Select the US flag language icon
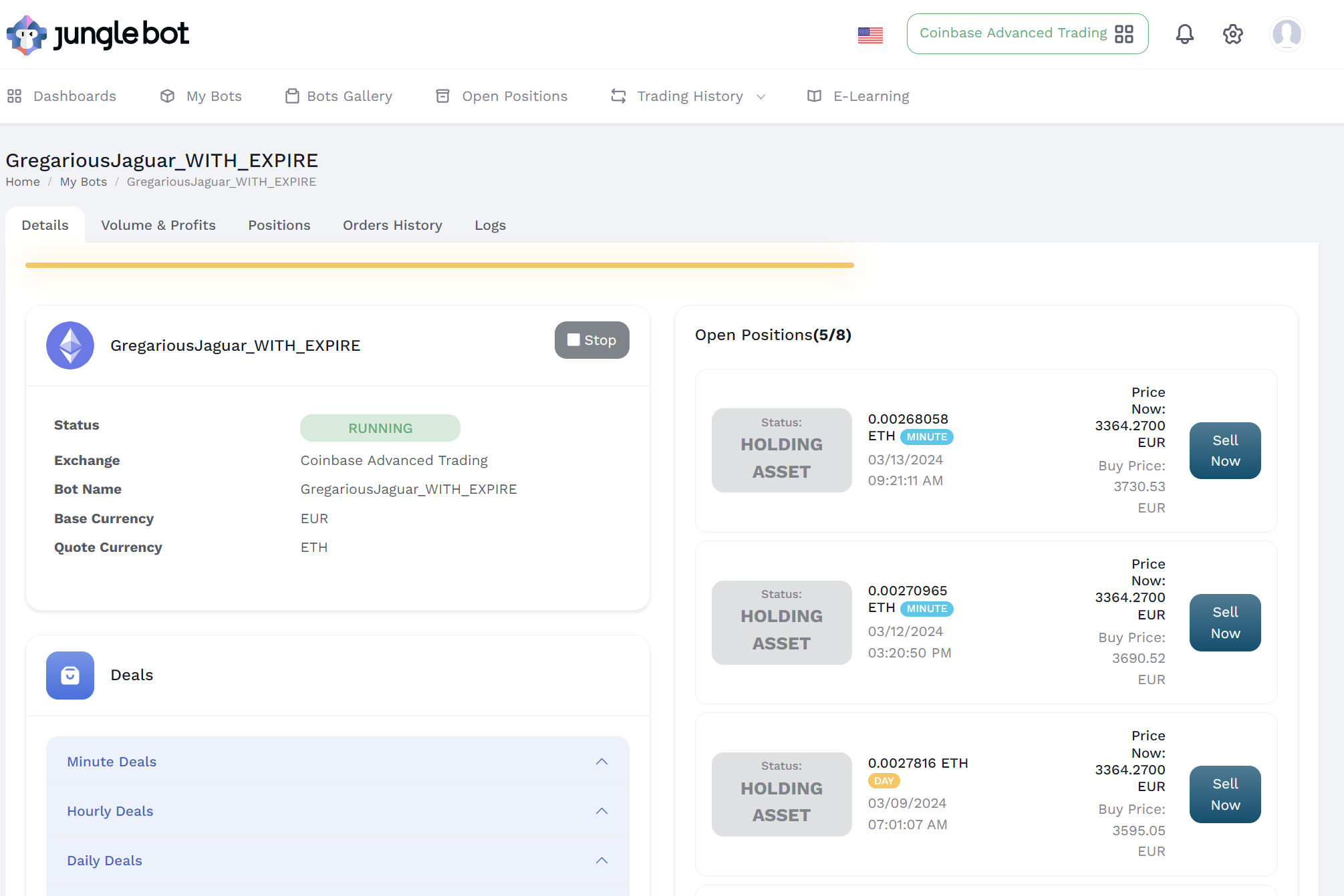 point(870,35)
